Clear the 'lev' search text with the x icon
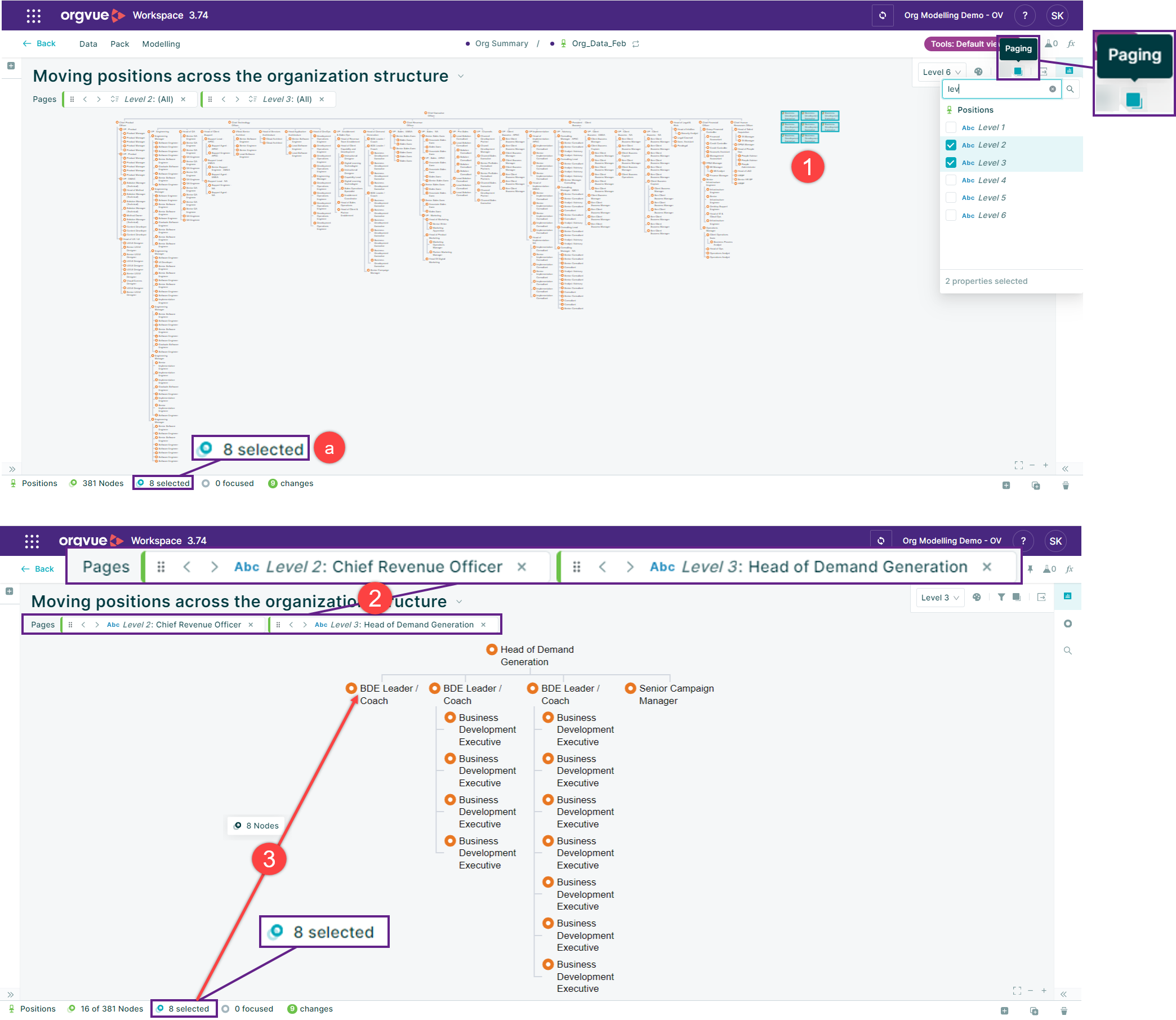This screenshot has width=1176, height=1020. 1052,89
